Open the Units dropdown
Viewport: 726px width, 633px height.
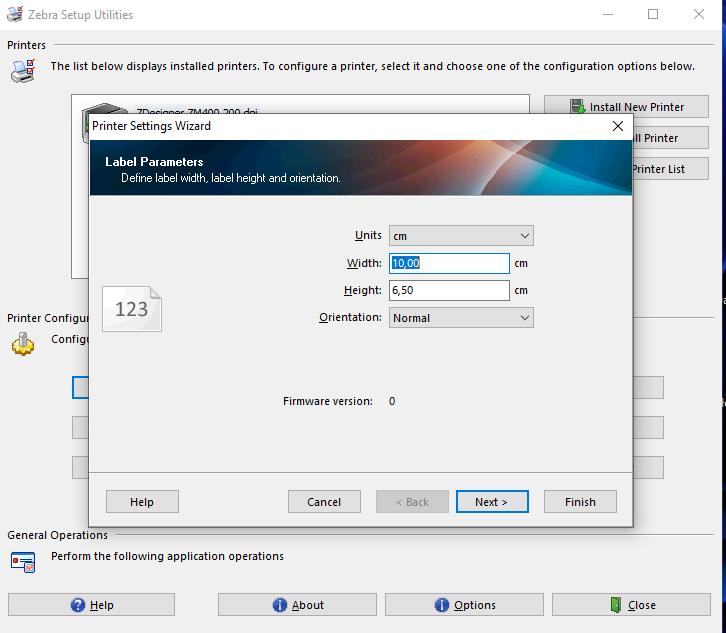click(x=461, y=236)
